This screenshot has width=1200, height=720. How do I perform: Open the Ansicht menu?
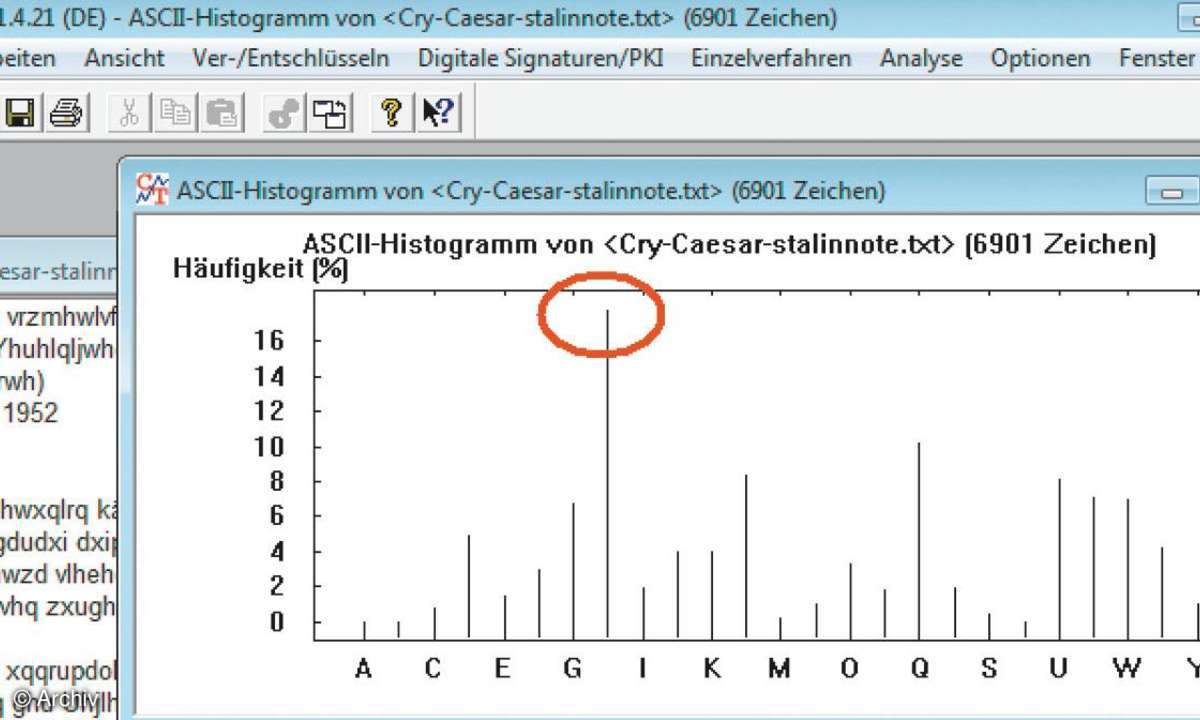[125, 59]
